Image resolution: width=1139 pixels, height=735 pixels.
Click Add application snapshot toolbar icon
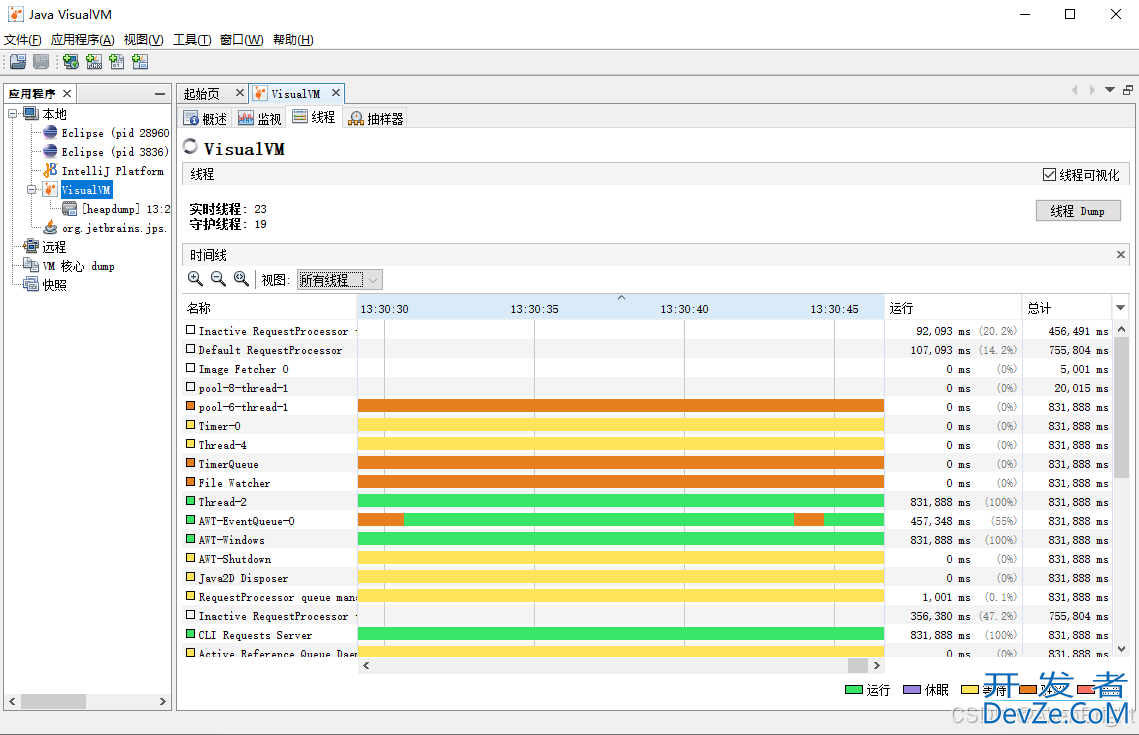pos(140,62)
